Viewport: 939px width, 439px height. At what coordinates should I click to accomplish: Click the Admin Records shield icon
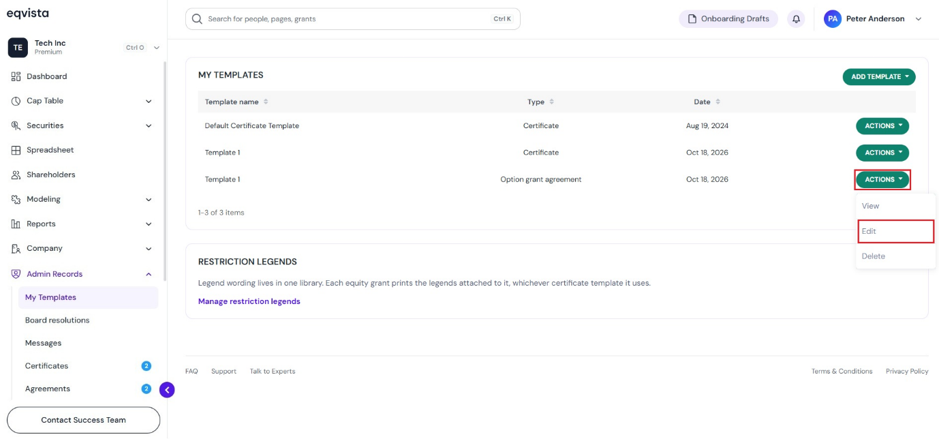pyautogui.click(x=16, y=274)
